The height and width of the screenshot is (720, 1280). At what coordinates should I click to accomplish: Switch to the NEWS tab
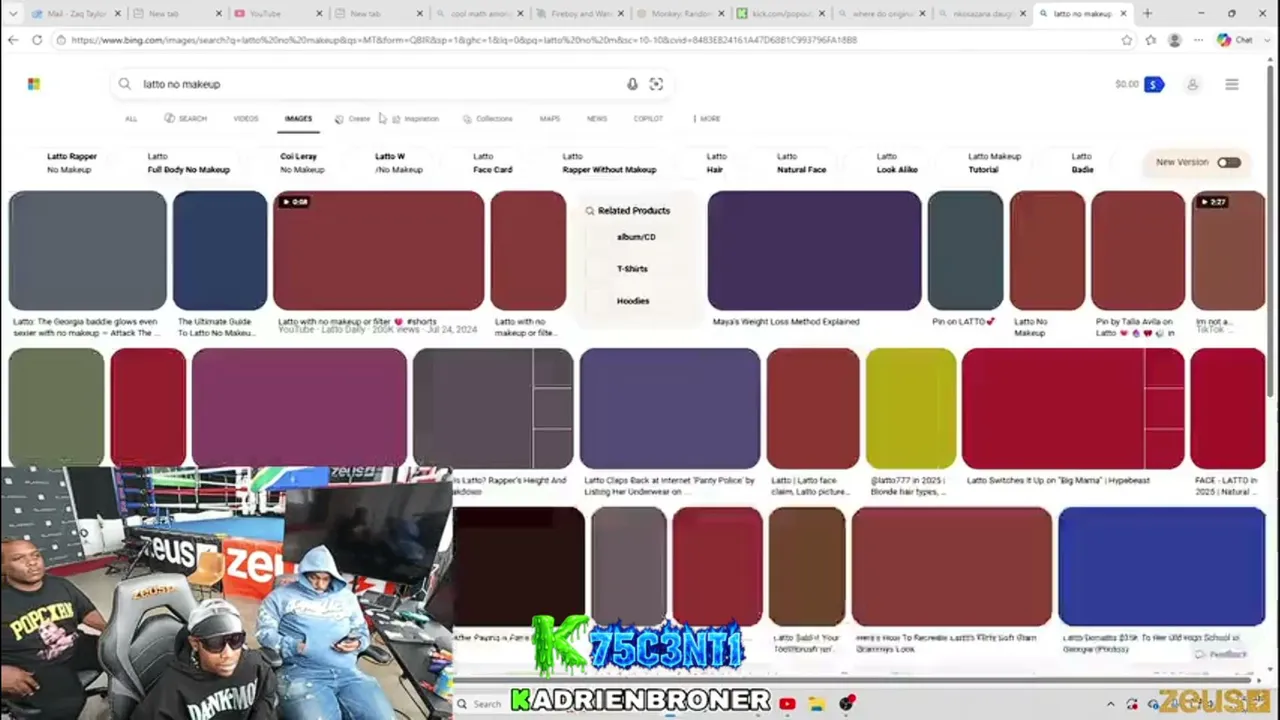point(597,119)
